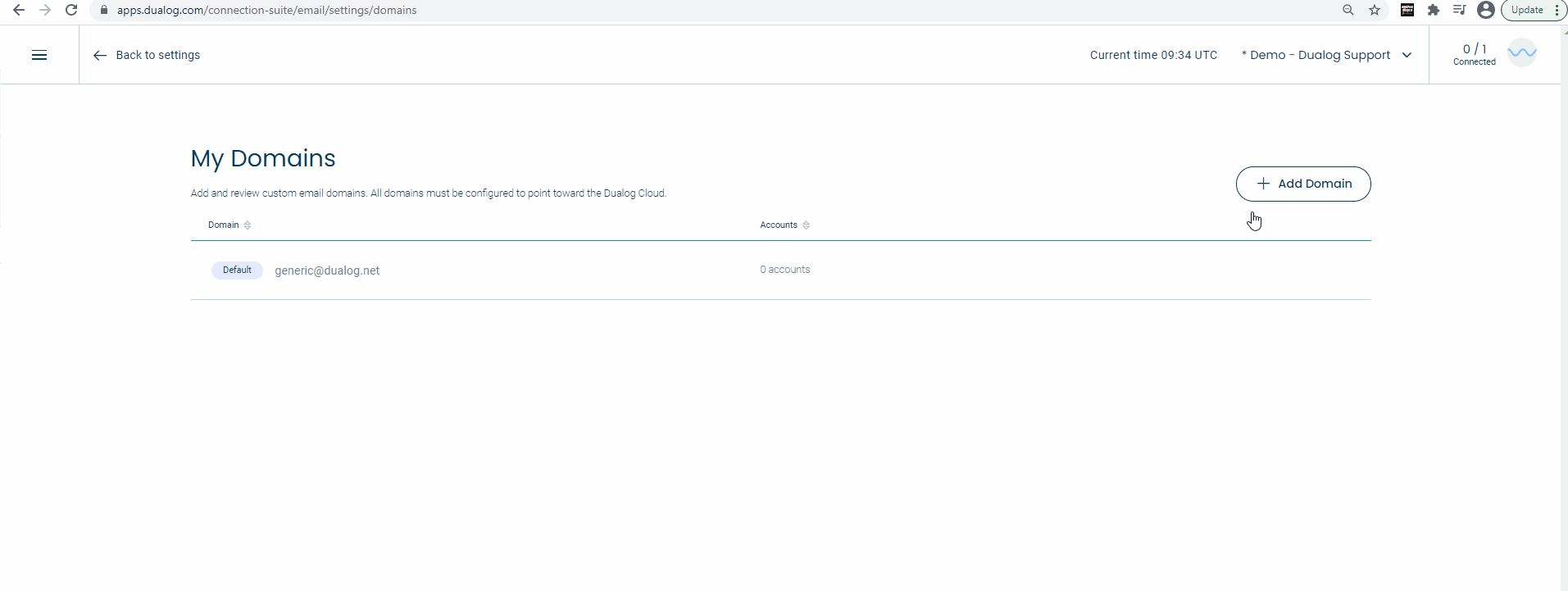Open the browser profile avatar

pos(1485,10)
